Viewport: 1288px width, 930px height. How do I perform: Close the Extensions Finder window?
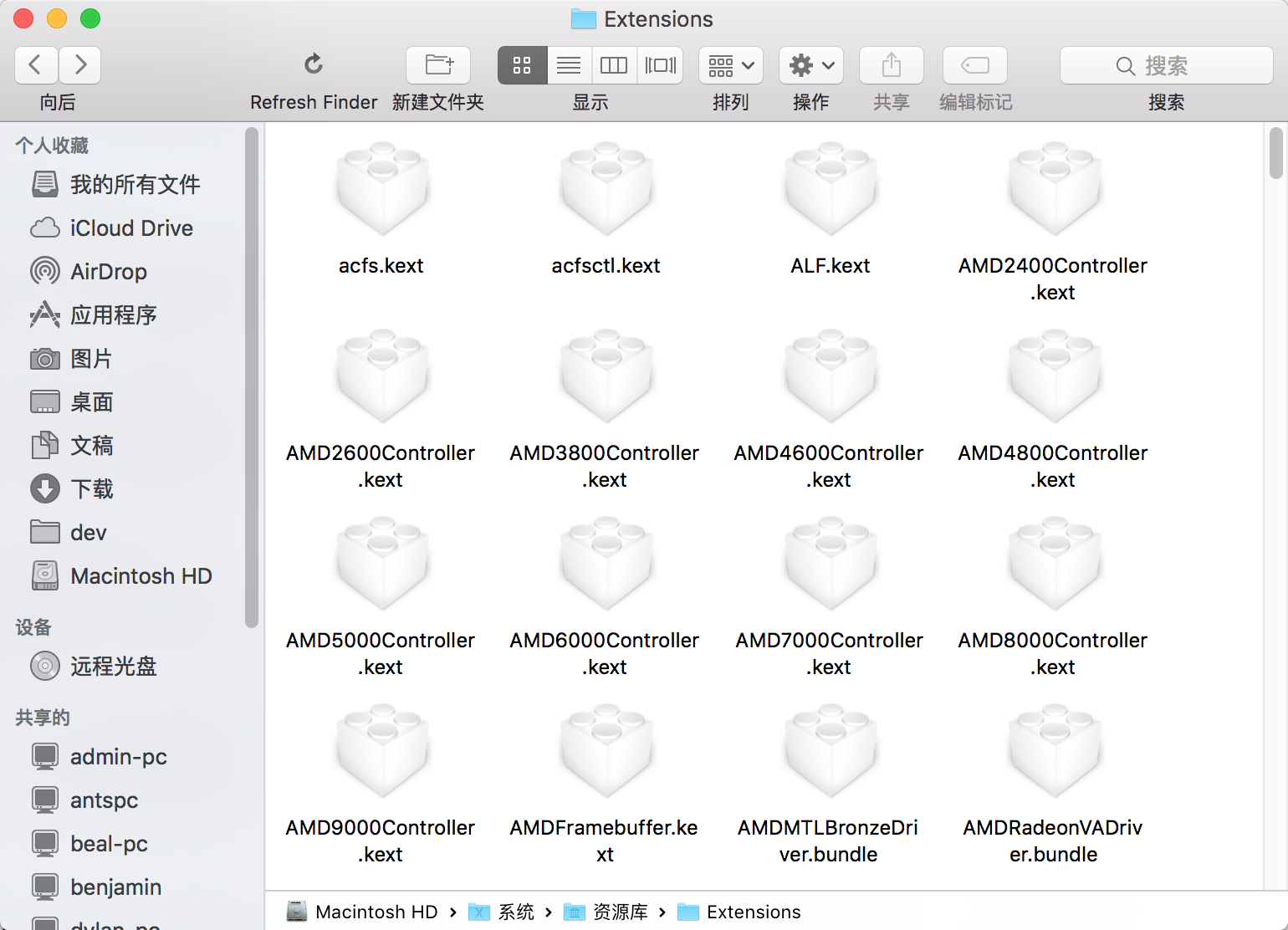(23, 18)
